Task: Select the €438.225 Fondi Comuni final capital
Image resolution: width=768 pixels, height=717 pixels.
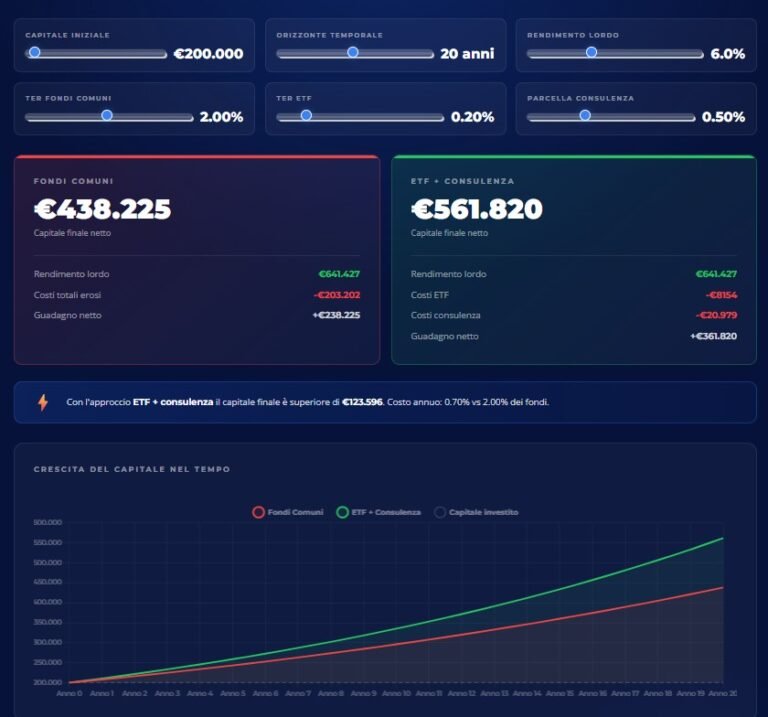Action: click(x=102, y=209)
